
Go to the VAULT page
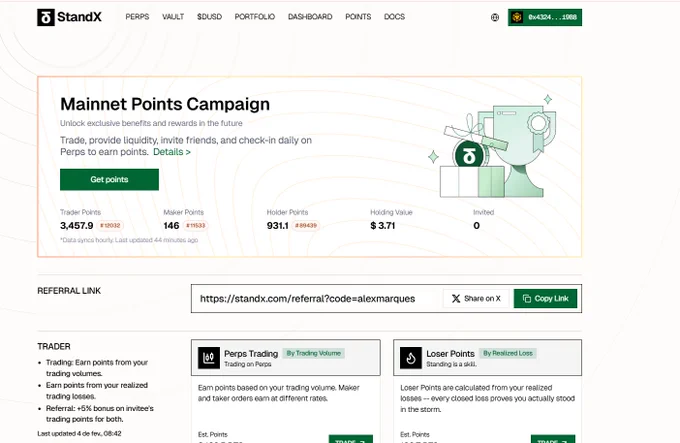pyautogui.click(x=173, y=17)
